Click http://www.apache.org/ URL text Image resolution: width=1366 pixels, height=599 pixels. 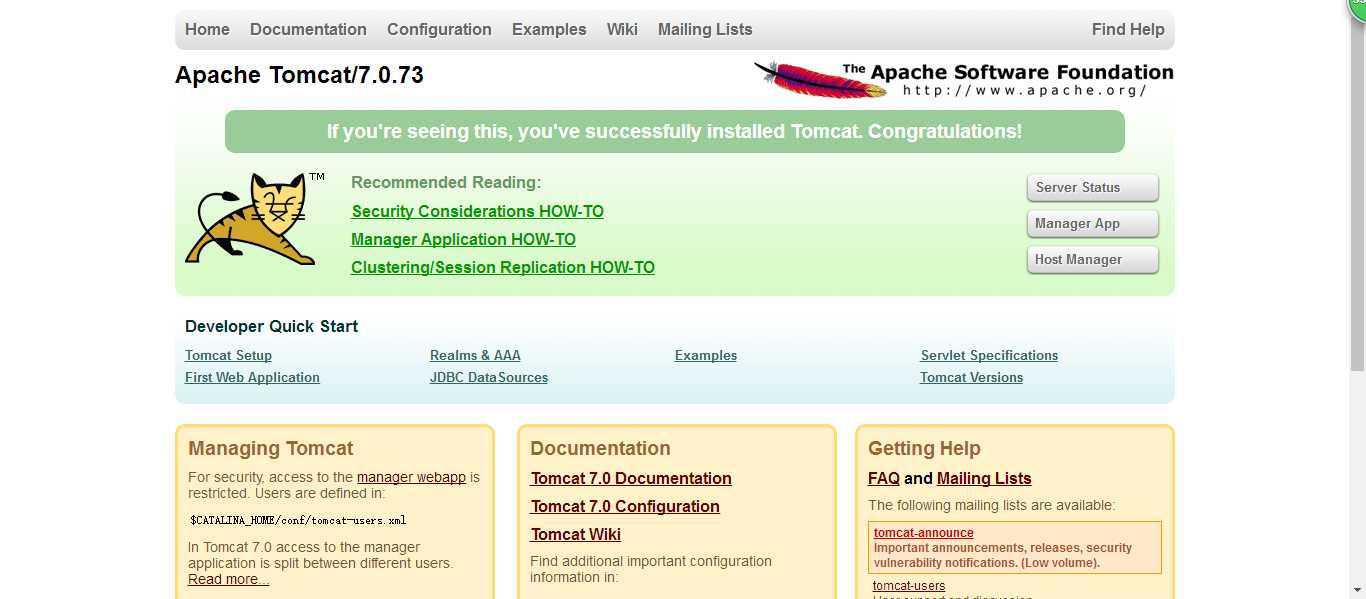click(x=1024, y=90)
